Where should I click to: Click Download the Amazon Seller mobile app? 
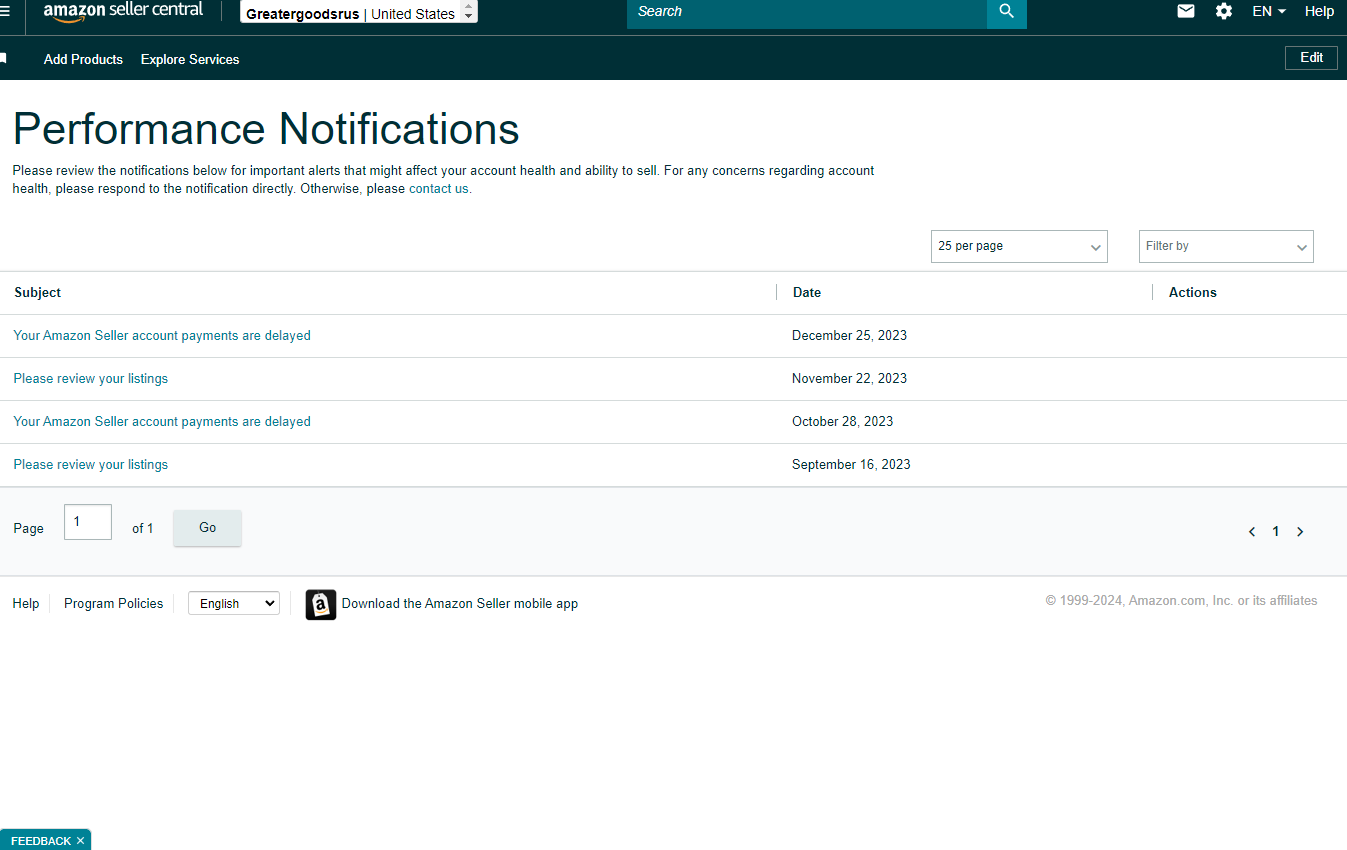[460, 604]
